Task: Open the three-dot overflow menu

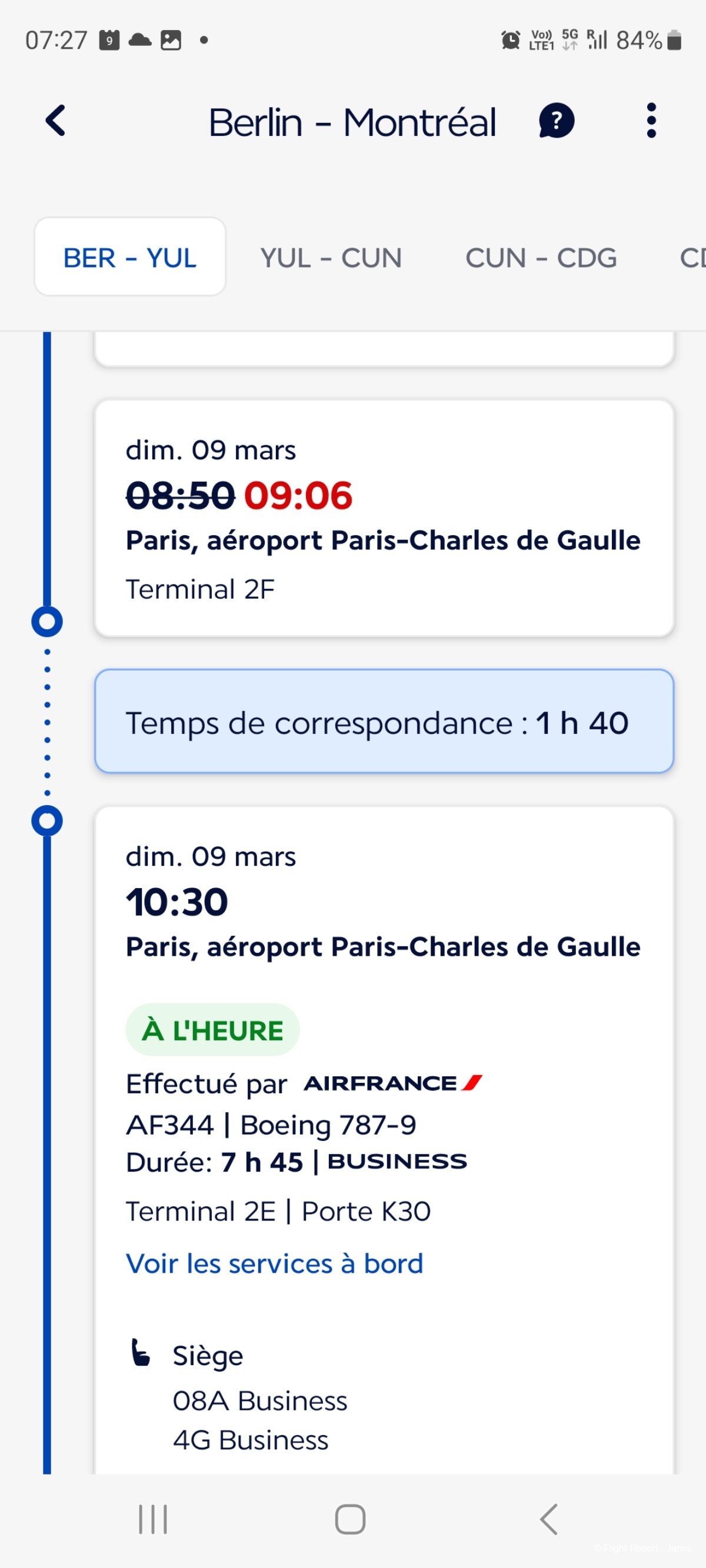Action: pyautogui.click(x=651, y=121)
